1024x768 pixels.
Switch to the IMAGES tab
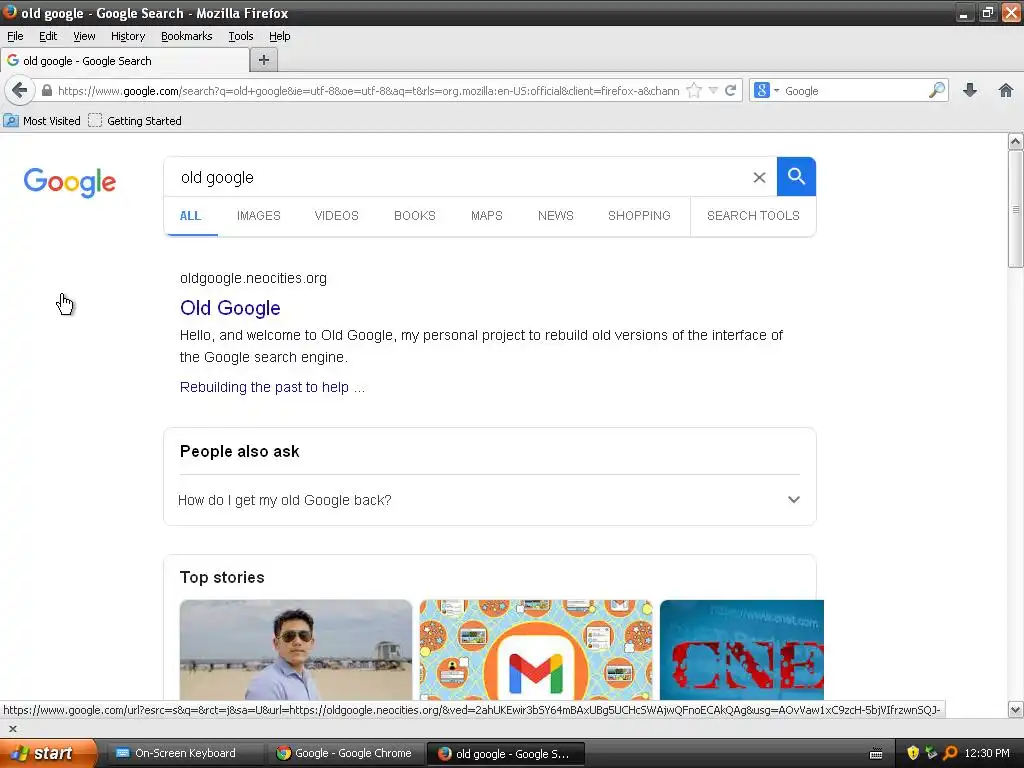pos(259,216)
